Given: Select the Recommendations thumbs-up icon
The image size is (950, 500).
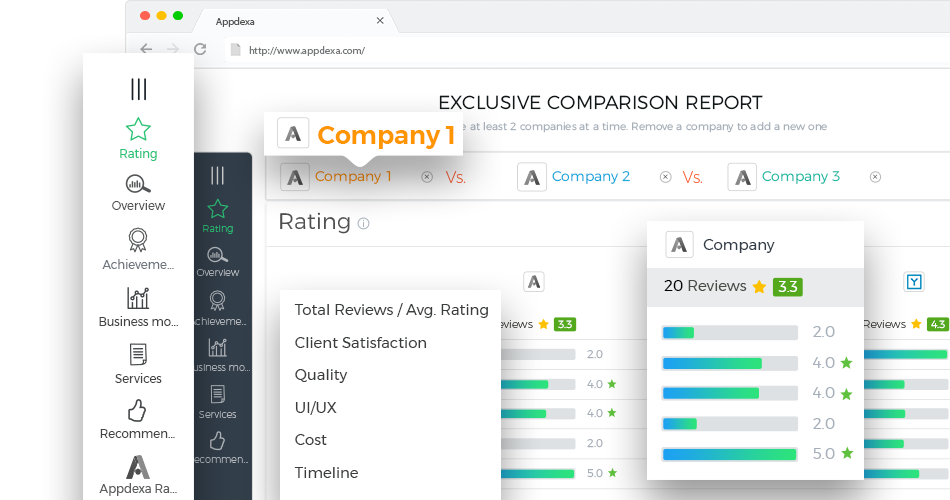Looking at the screenshot, I should coord(138,410).
